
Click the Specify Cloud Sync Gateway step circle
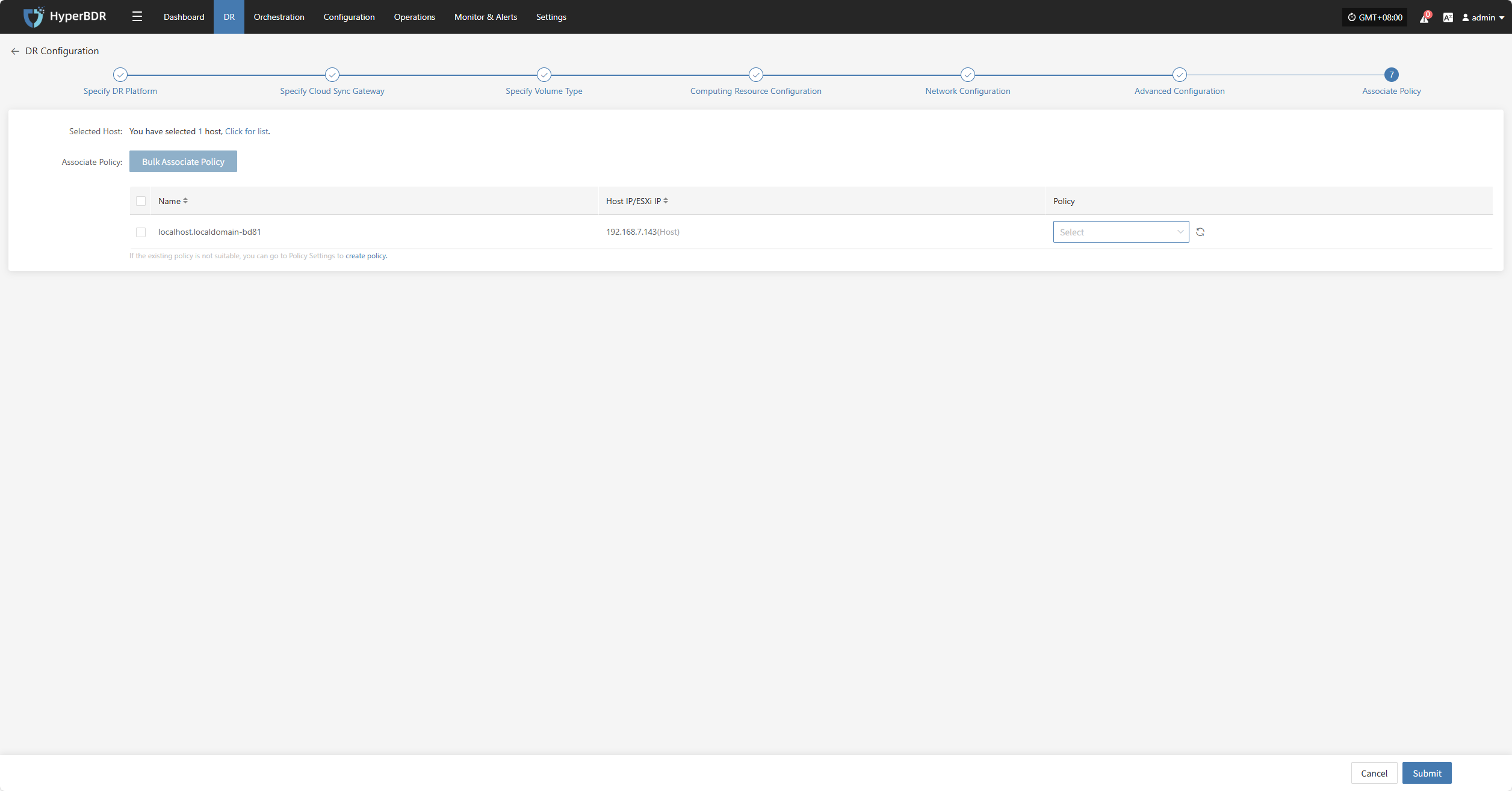[x=332, y=75]
